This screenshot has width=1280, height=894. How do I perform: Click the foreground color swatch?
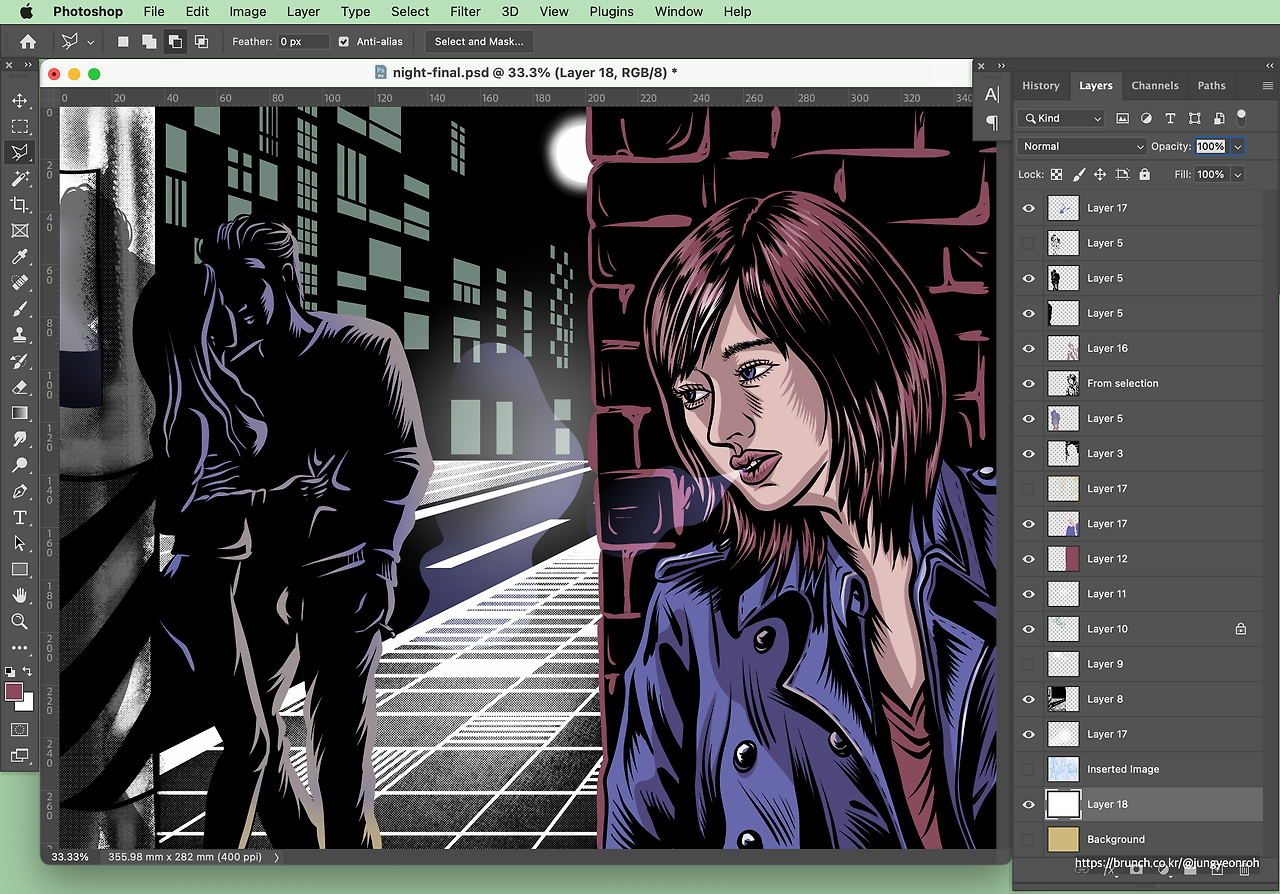pyautogui.click(x=14, y=692)
